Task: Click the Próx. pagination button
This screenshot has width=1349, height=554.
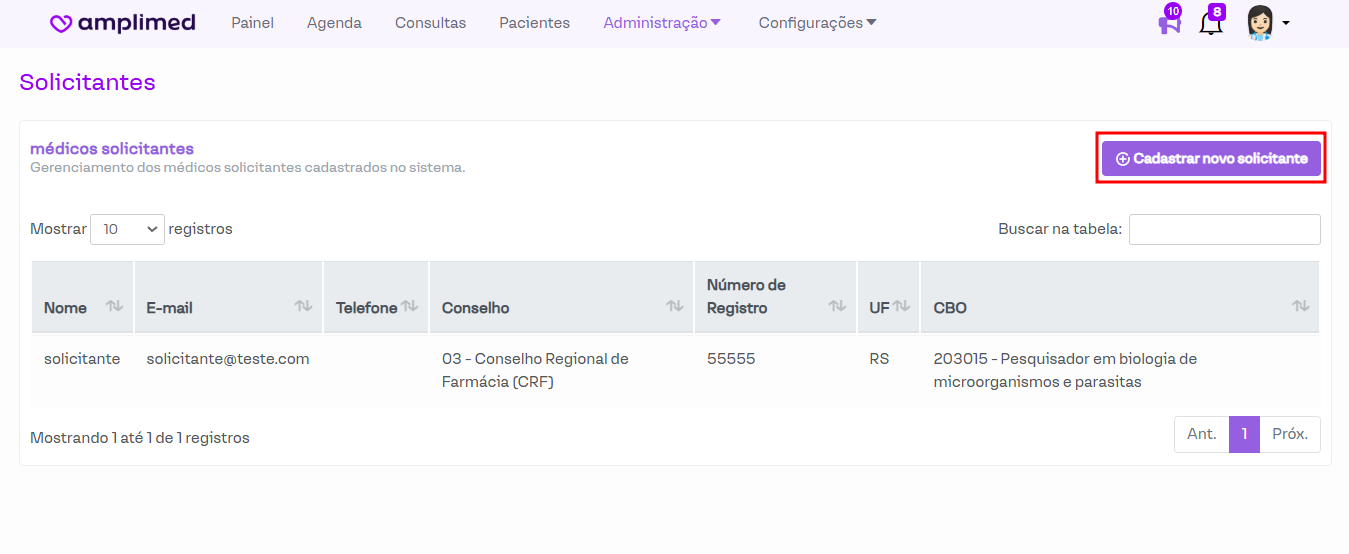Action: click(1290, 434)
